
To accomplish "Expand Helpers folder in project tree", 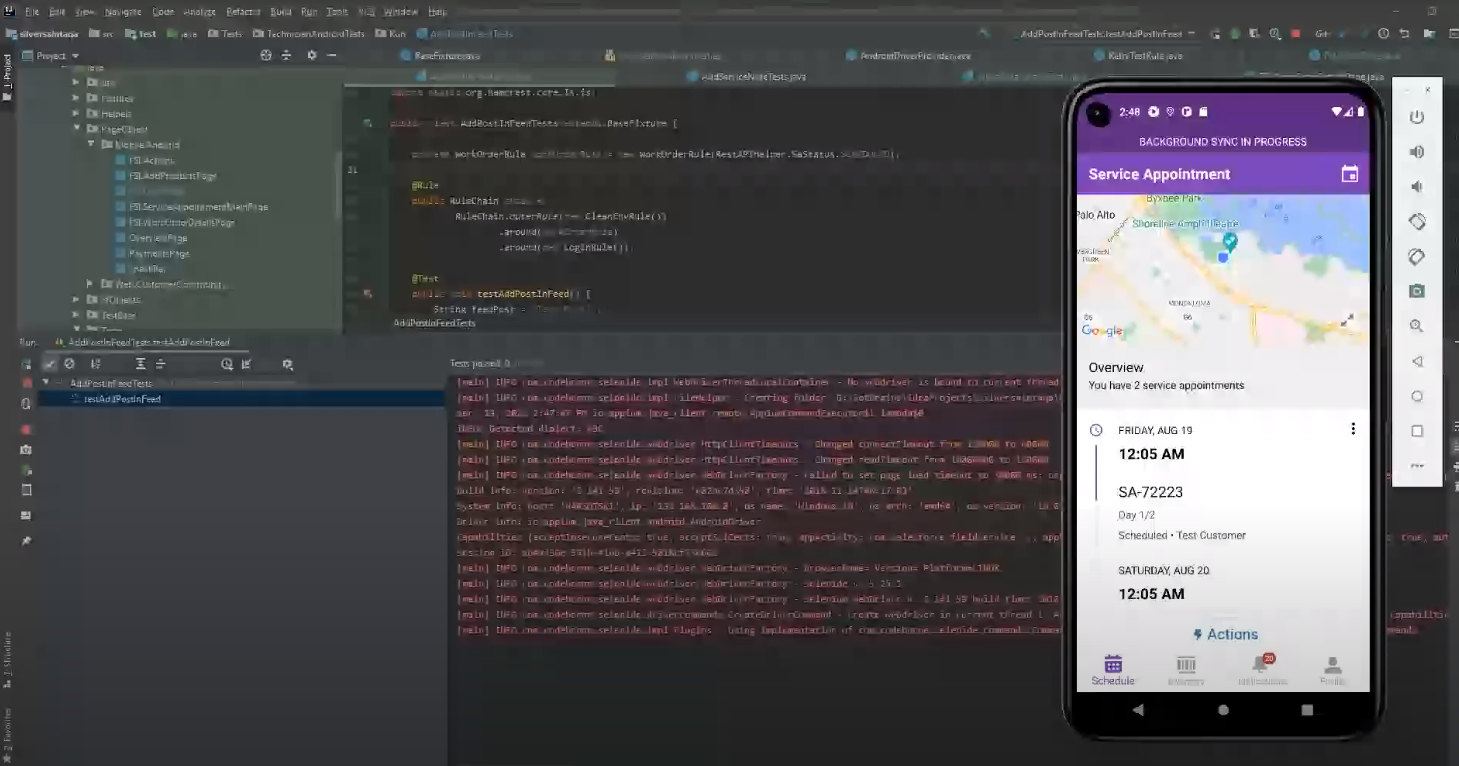I will pyautogui.click(x=76, y=113).
